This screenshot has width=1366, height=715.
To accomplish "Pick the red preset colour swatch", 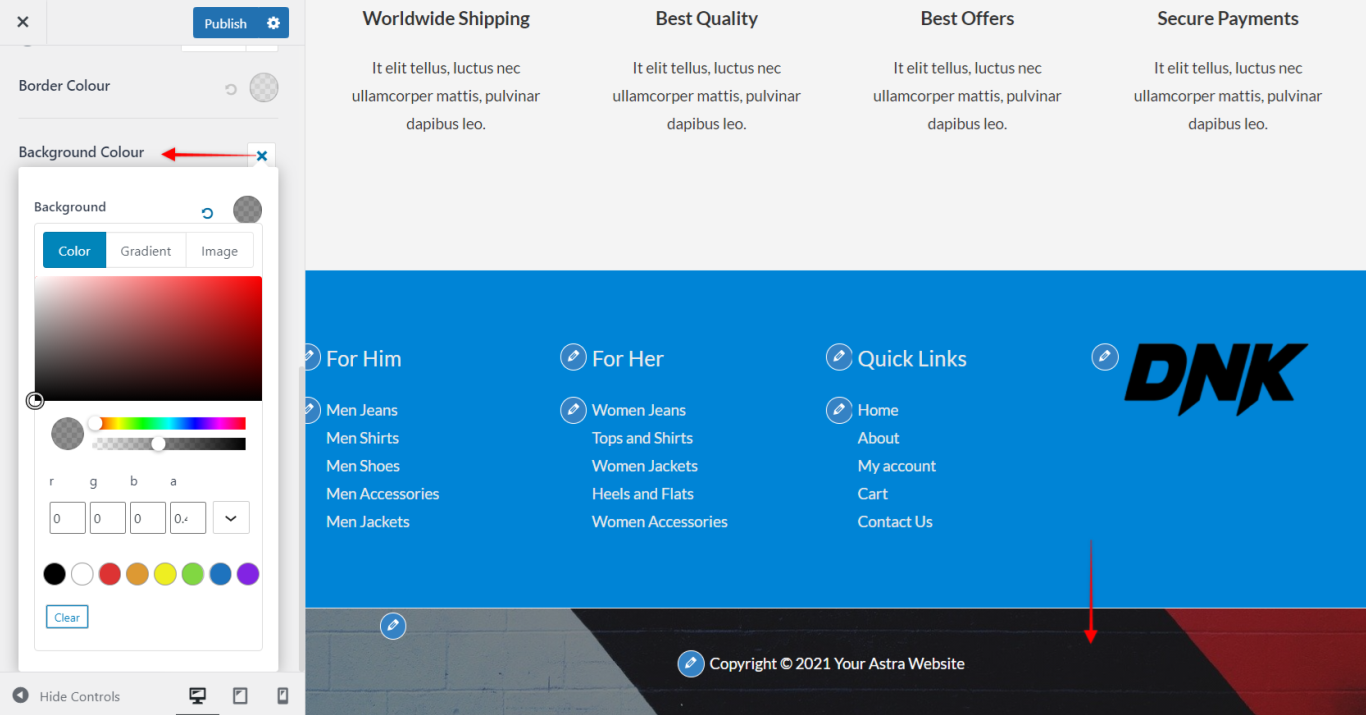I will click(110, 574).
